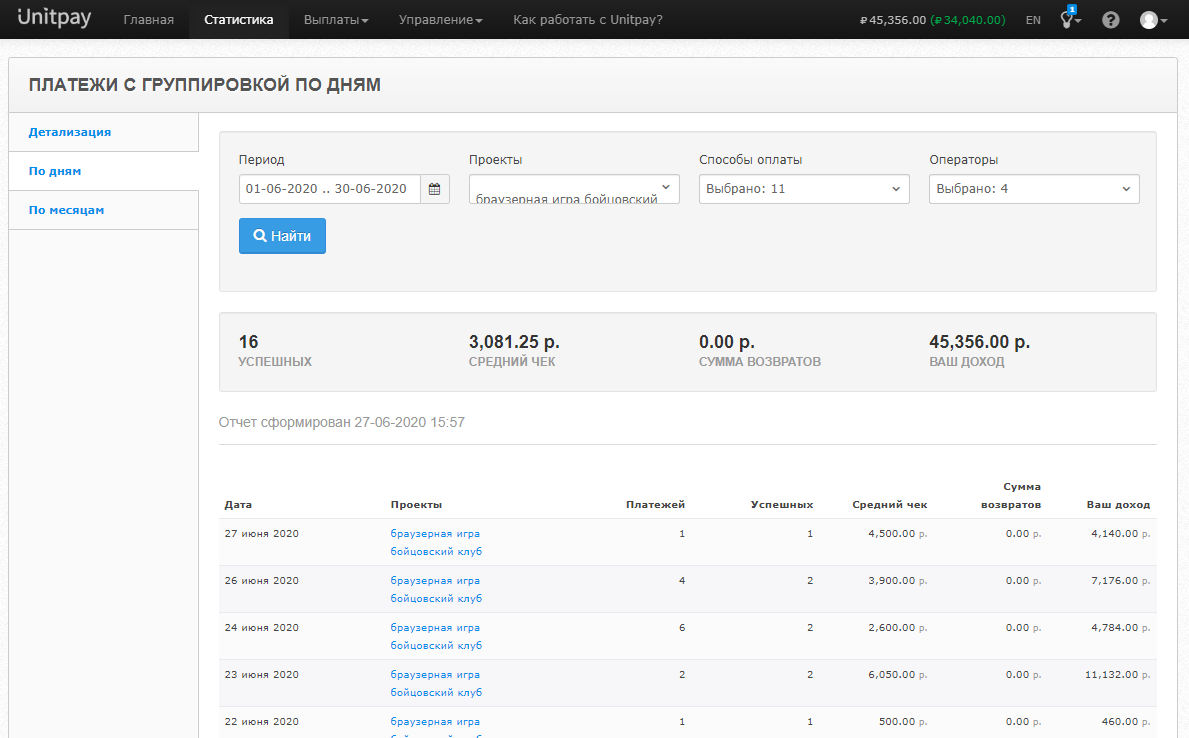1189x738 pixels.
Task: Open the Способы оплаты dropdown
Action: 803,189
